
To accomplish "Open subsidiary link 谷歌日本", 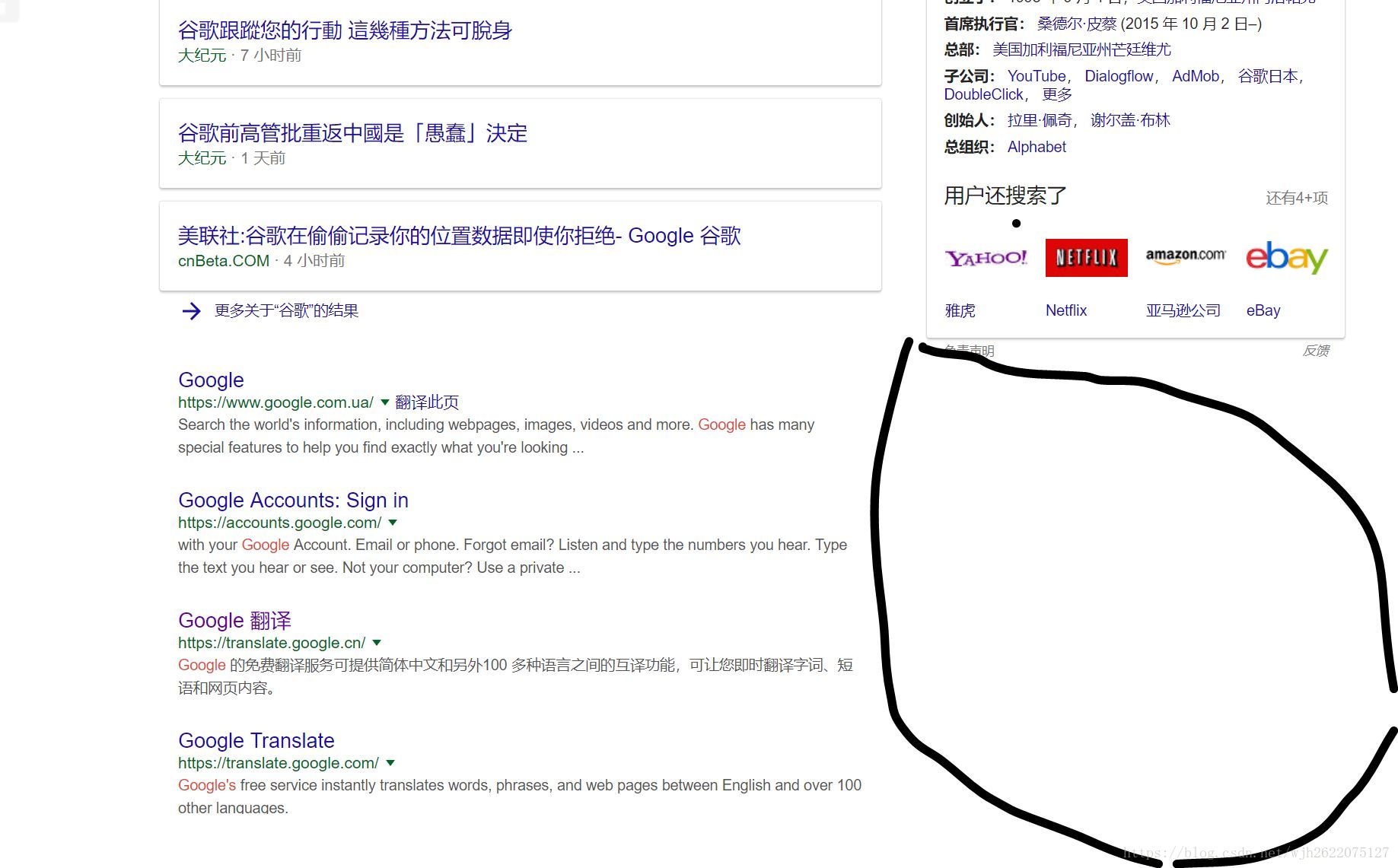I will click(x=1268, y=76).
